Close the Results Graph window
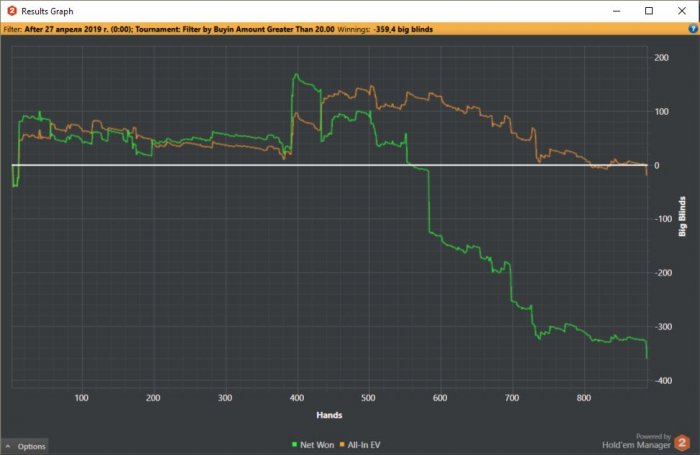The width and height of the screenshot is (700, 455). click(682, 11)
